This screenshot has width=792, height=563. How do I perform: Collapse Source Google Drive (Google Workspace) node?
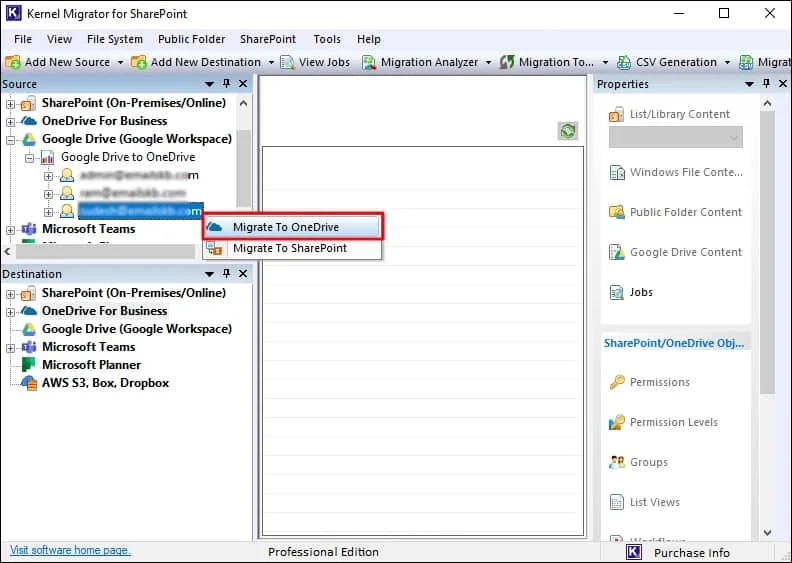[x=10, y=140]
